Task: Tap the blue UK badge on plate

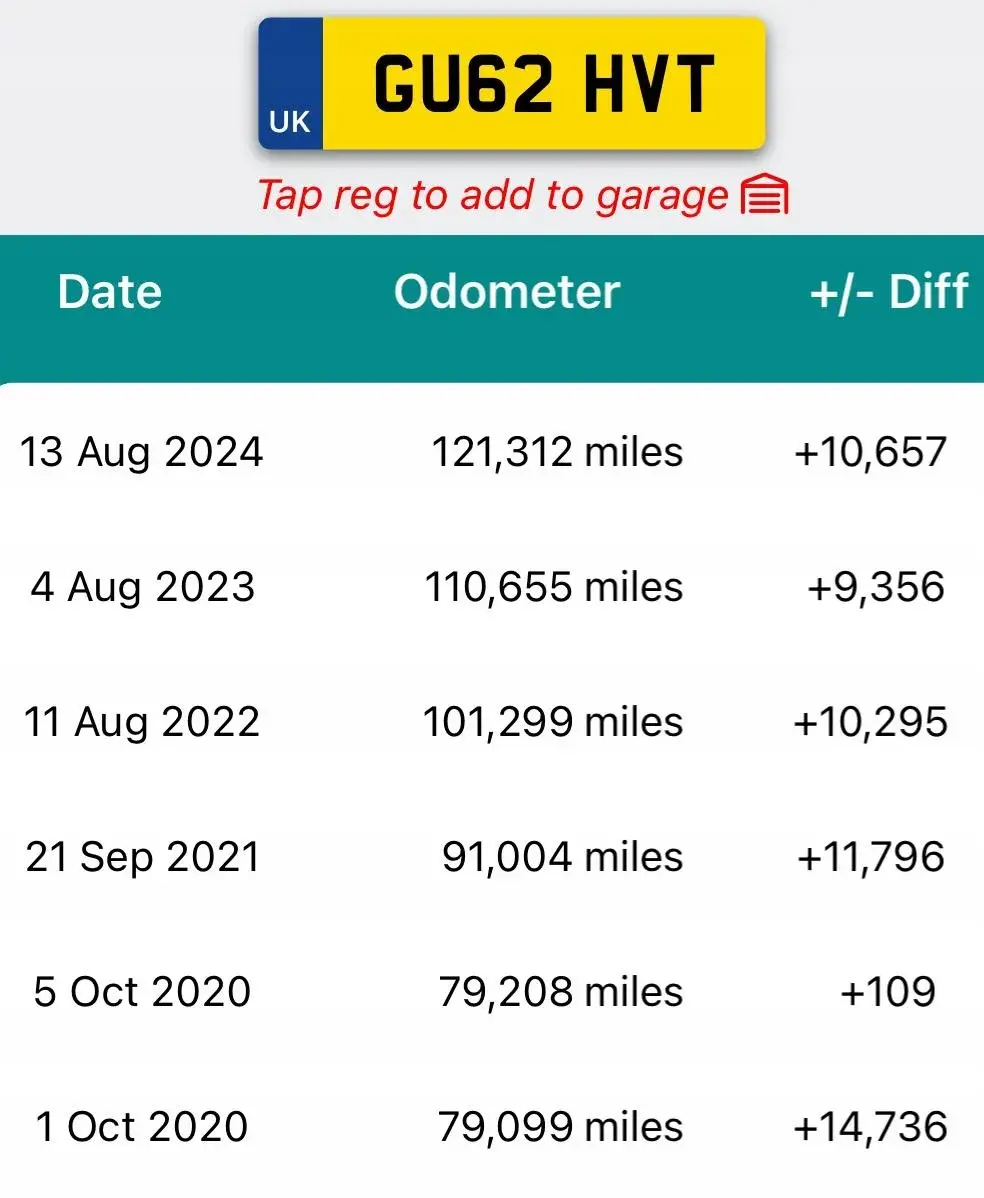Action: click(290, 83)
